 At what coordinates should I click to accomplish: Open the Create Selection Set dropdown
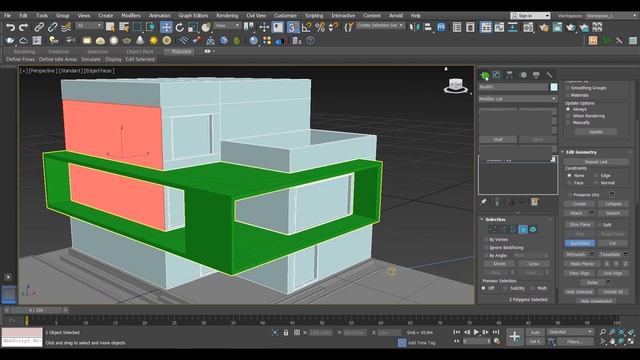[x=380, y=25]
